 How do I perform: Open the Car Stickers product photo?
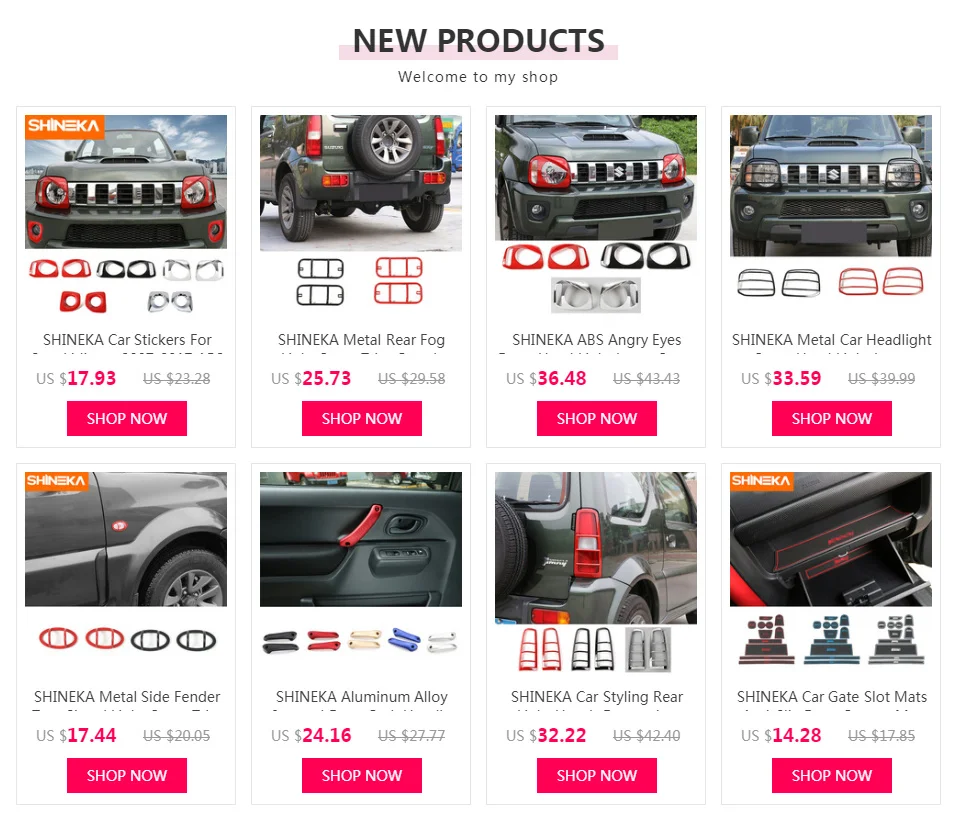(126, 216)
